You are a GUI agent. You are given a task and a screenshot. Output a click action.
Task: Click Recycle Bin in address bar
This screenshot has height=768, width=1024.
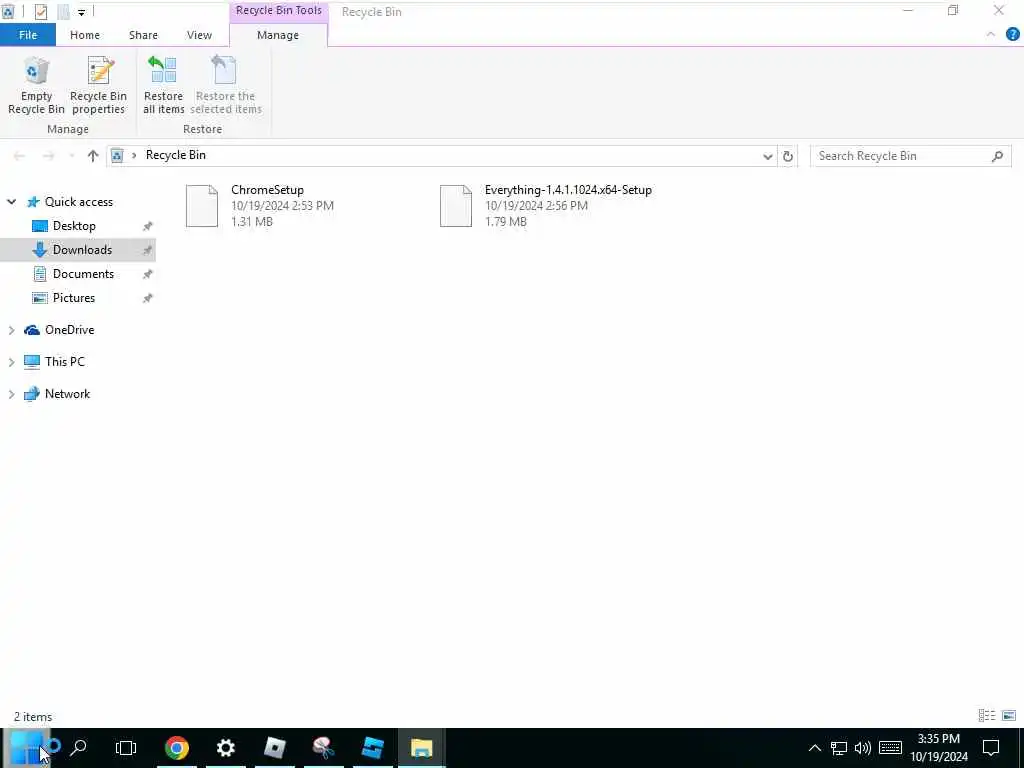tap(176, 155)
